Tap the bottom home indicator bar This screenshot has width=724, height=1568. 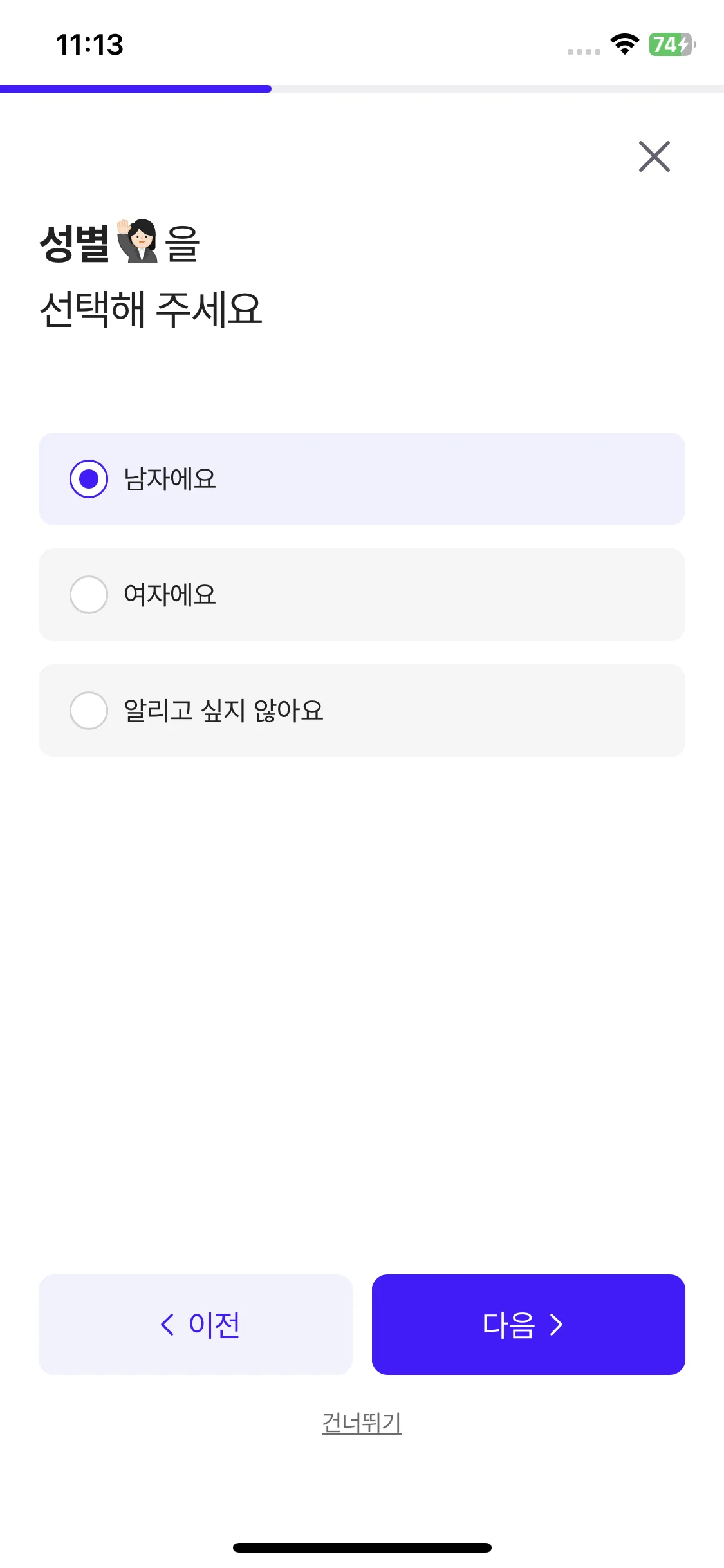click(x=362, y=1547)
